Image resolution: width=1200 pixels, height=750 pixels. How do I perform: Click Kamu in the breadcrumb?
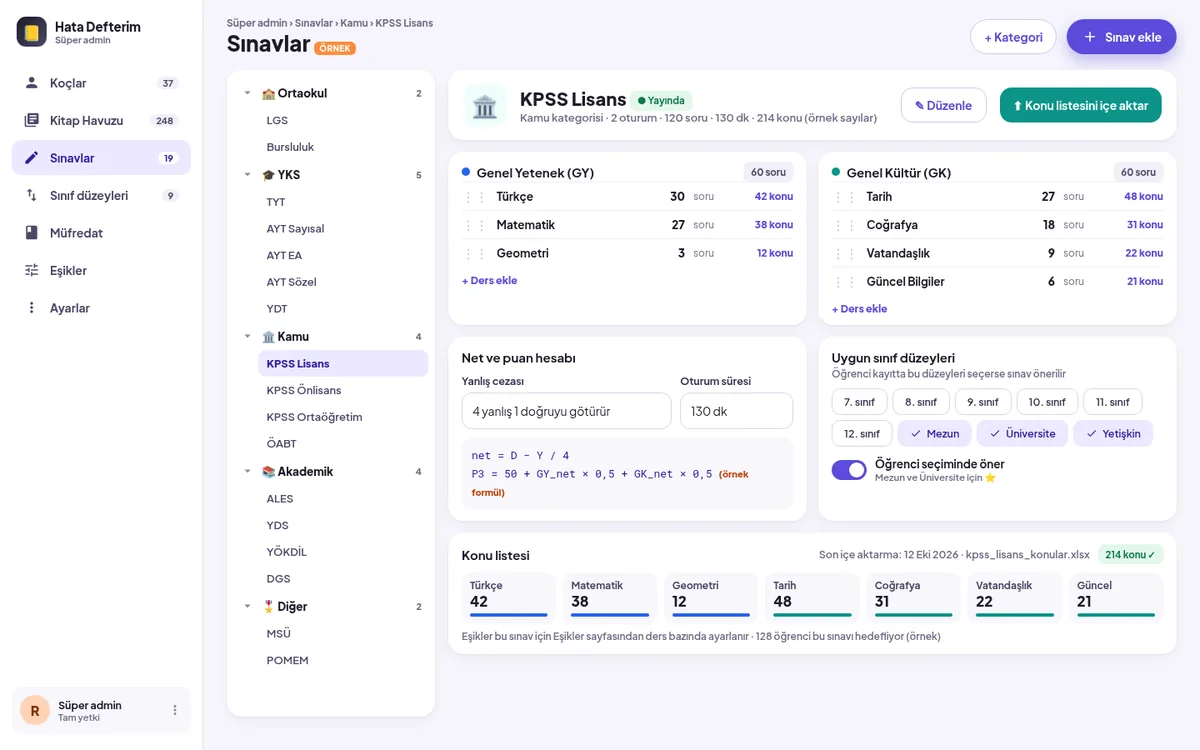pyautogui.click(x=354, y=23)
